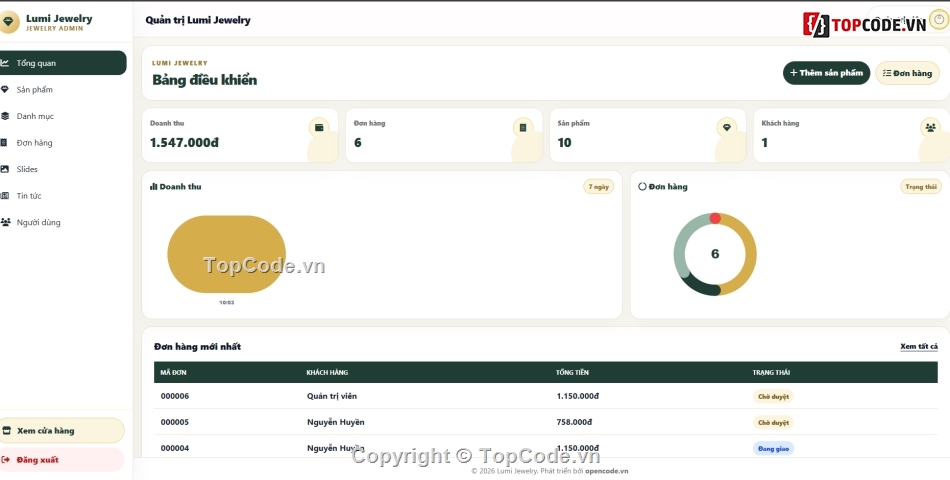Screen dimensions: 950x480
Task: Open Tin tức in the sidebar
Action: [62, 196]
